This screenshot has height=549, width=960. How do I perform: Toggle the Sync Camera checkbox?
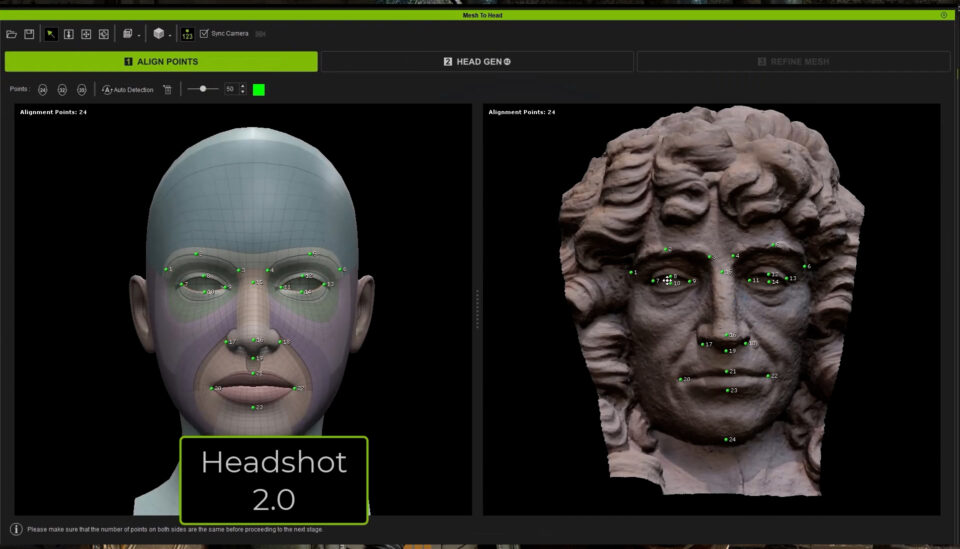204,34
